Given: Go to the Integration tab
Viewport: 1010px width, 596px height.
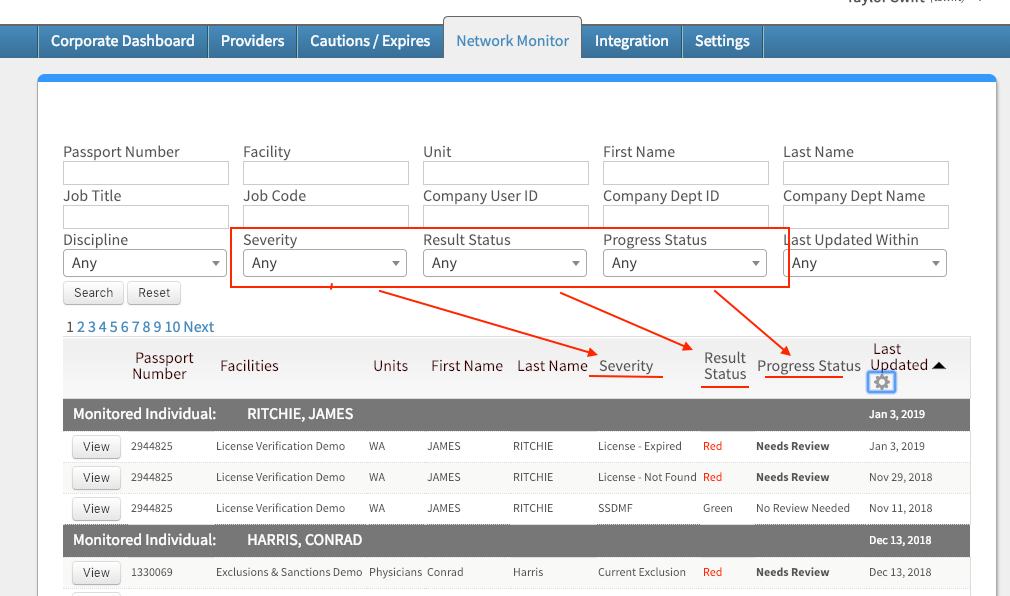Looking at the screenshot, I should (x=631, y=41).
